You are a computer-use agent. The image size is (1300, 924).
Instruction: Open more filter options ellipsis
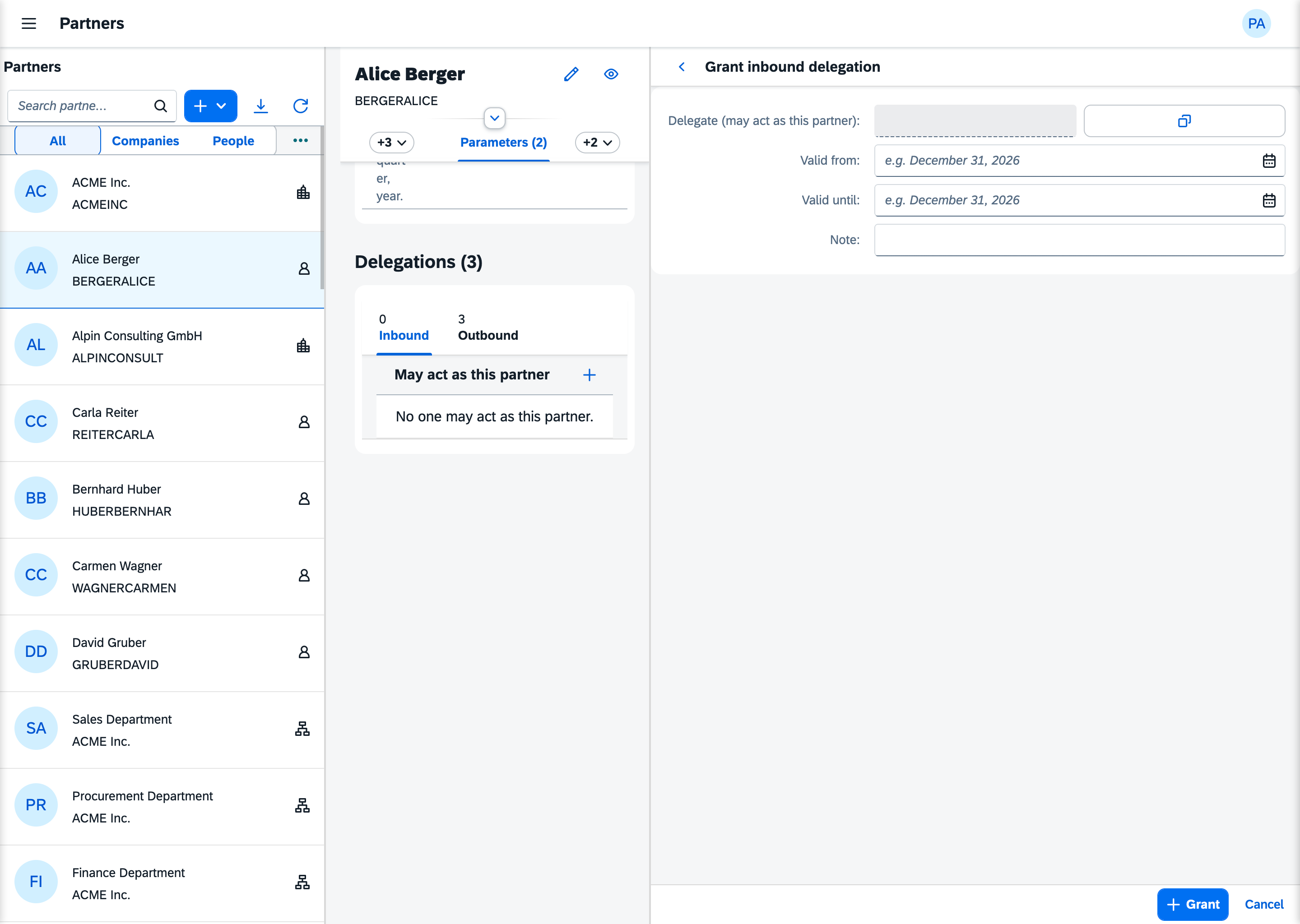coord(301,140)
